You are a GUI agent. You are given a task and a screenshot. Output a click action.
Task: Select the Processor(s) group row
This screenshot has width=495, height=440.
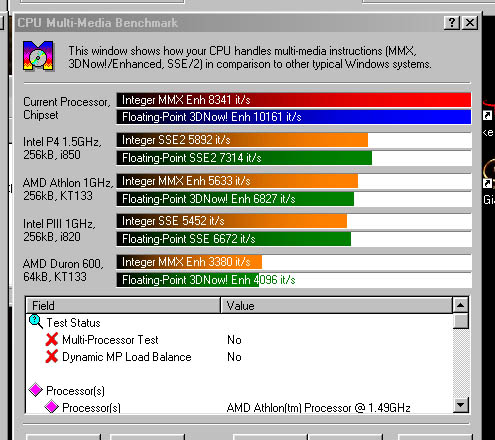tap(239, 390)
